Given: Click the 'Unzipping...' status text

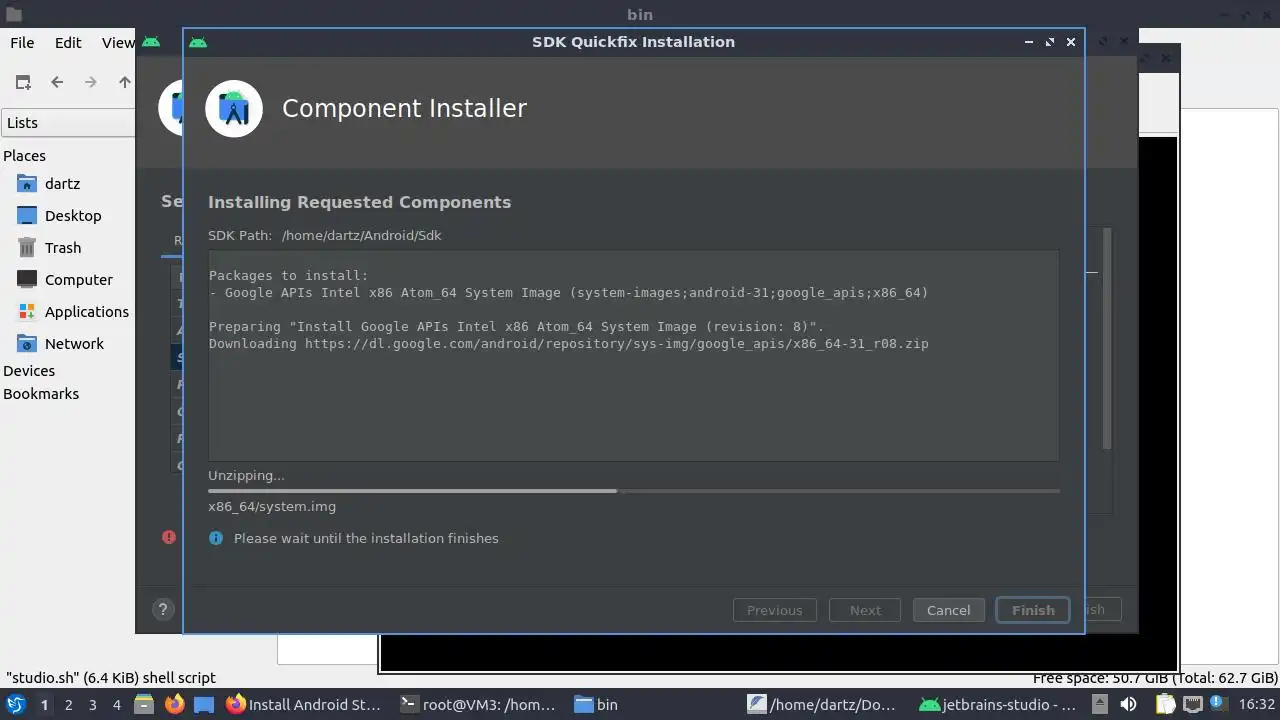Looking at the screenshot, I should coord(246,475).
